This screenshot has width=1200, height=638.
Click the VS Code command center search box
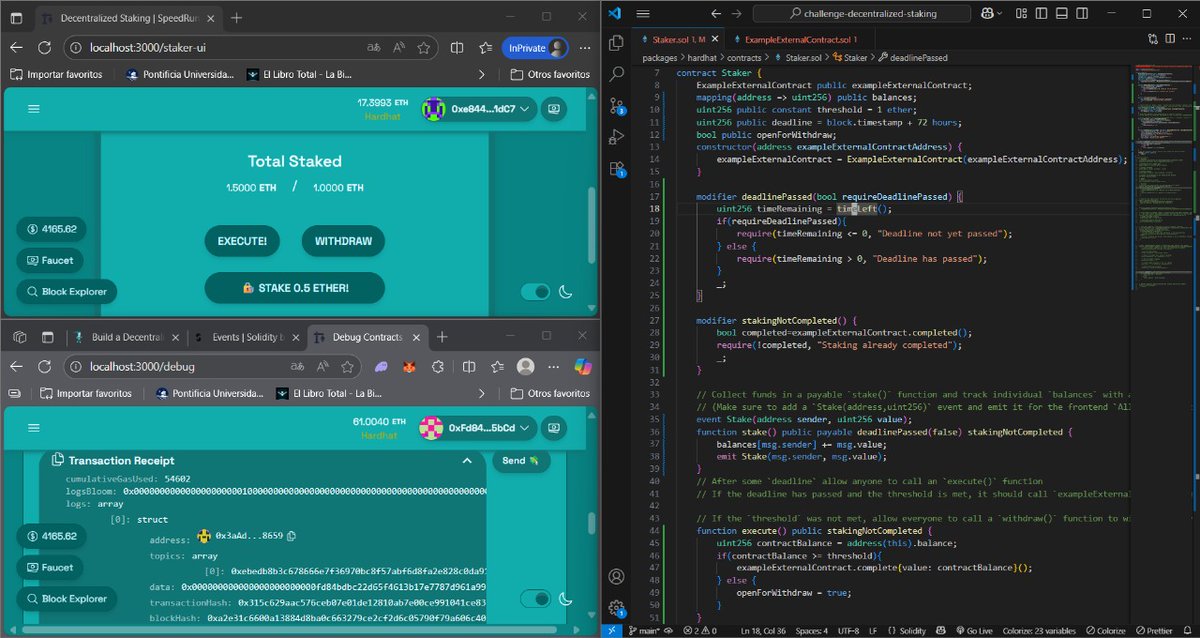click(862, 14)
